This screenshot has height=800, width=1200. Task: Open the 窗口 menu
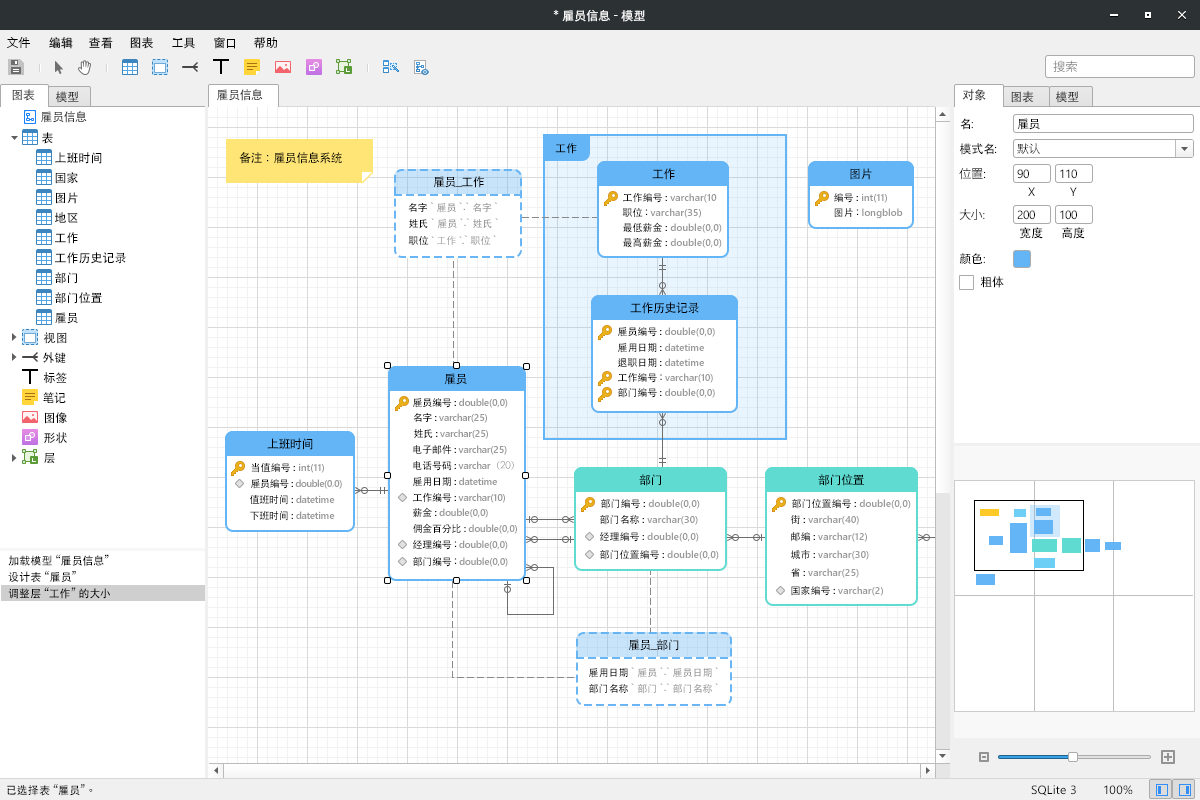click(225, 43)
